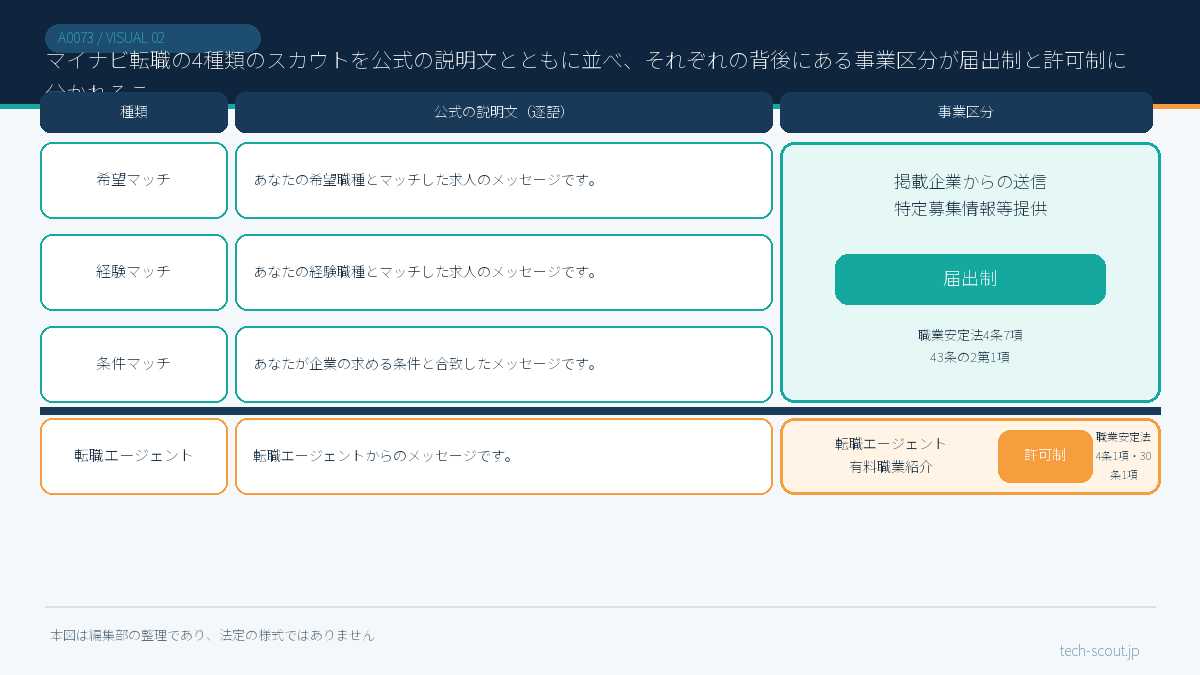Click the 43条の2第1項 citation
Screen dimensions: 1200x675
click(x=970, y=357)
